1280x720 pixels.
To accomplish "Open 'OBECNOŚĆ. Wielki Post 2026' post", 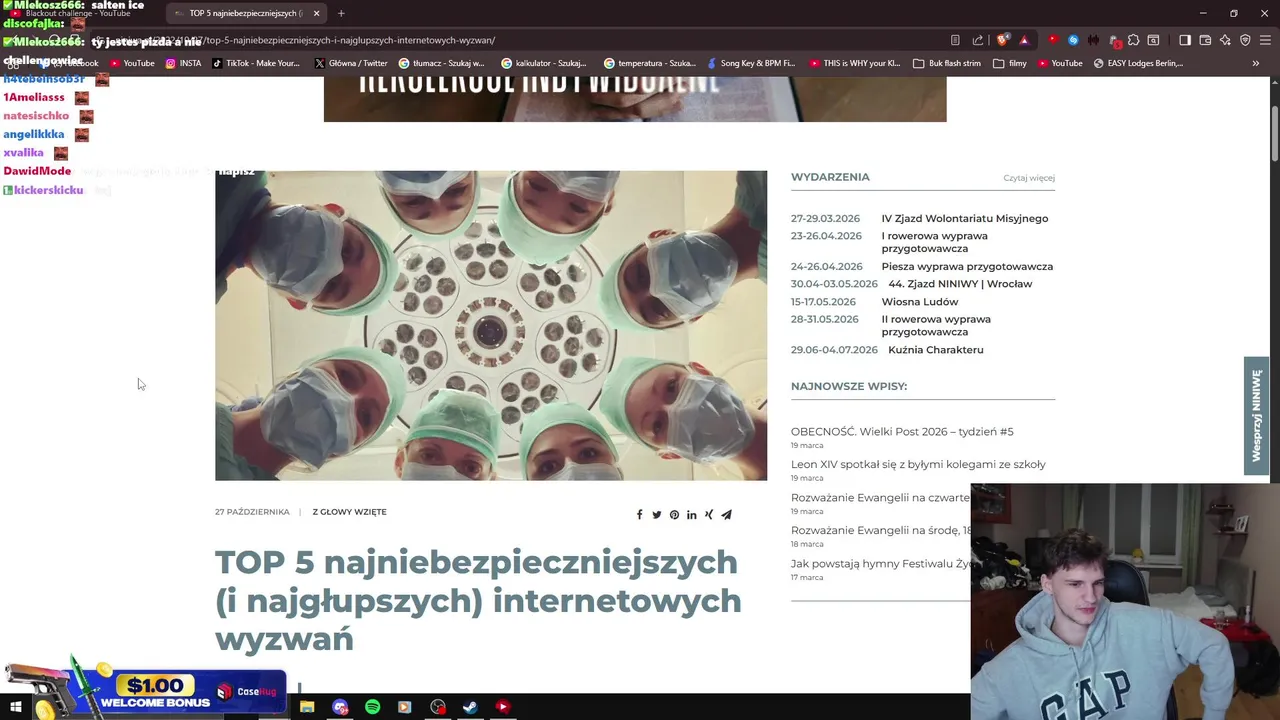I will click(x=902, y=432).
